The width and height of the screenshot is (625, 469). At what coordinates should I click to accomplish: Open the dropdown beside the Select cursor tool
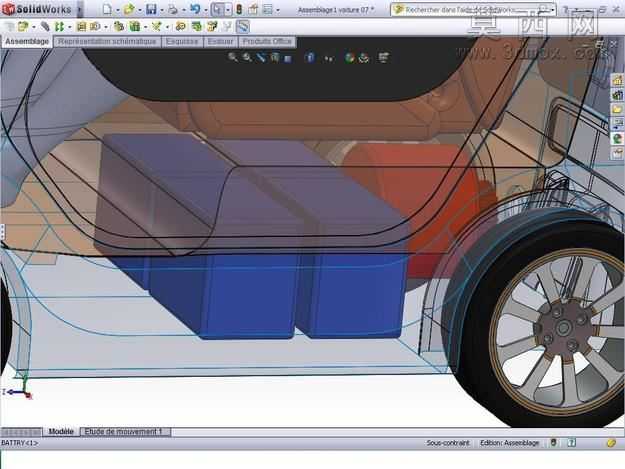[228, 10]
